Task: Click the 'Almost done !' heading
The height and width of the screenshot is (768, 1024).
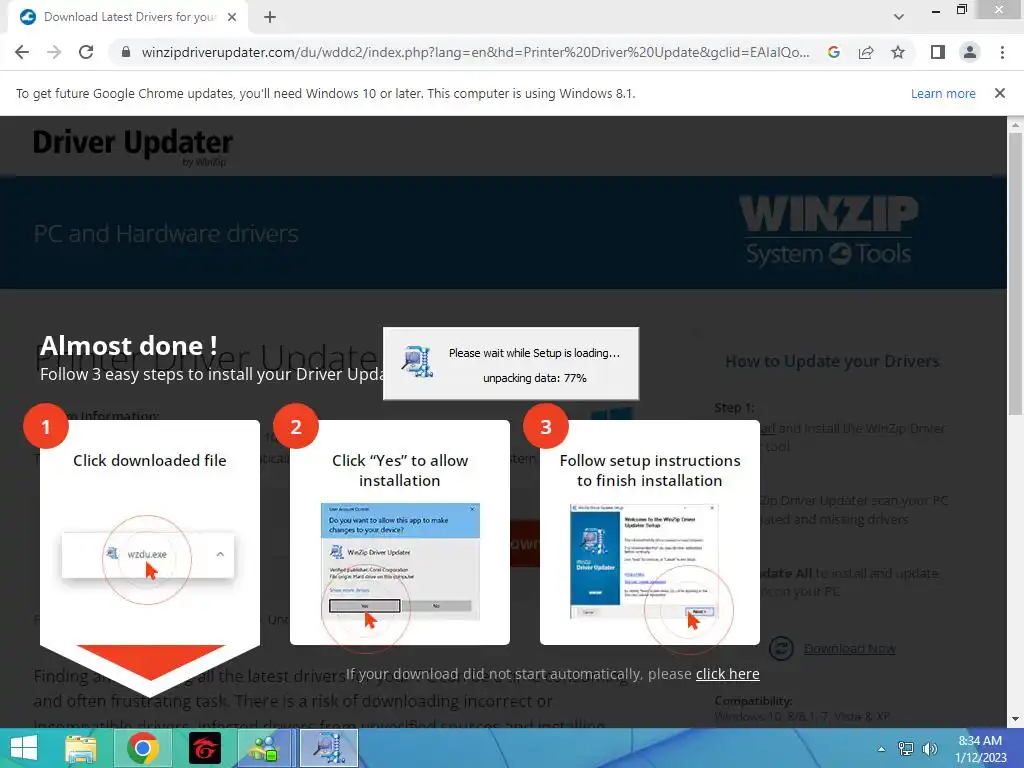Action: point(129,345)
